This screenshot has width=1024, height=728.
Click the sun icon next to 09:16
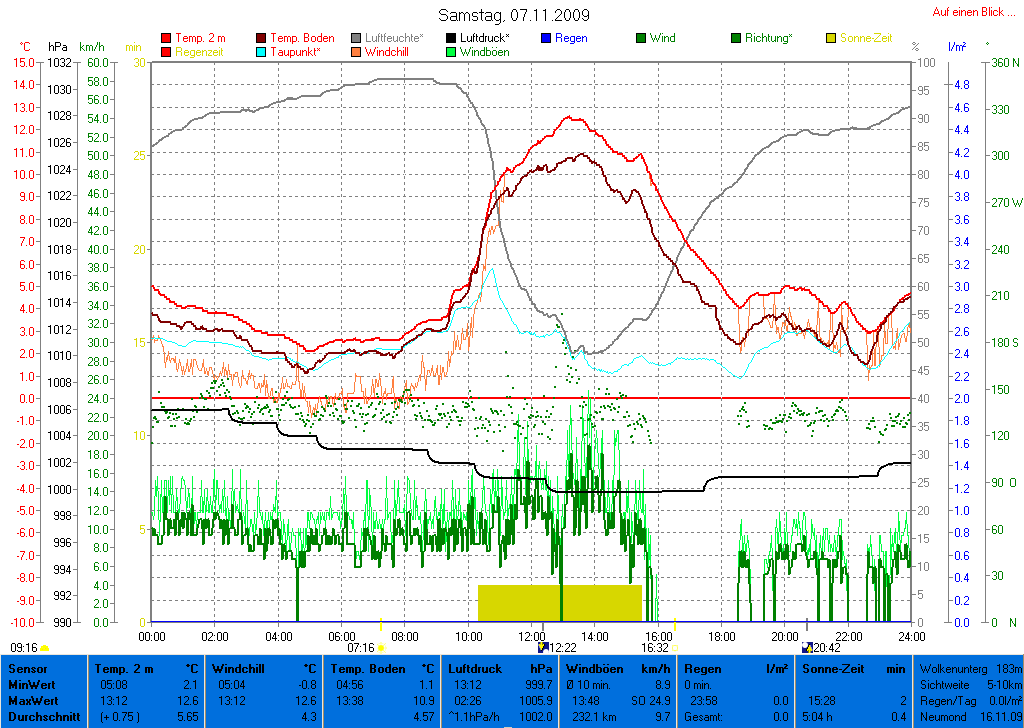(44, 648)
